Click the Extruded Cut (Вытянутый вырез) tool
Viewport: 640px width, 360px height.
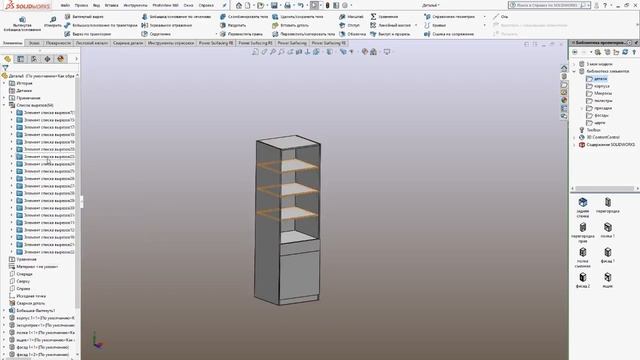click(84, 17)
